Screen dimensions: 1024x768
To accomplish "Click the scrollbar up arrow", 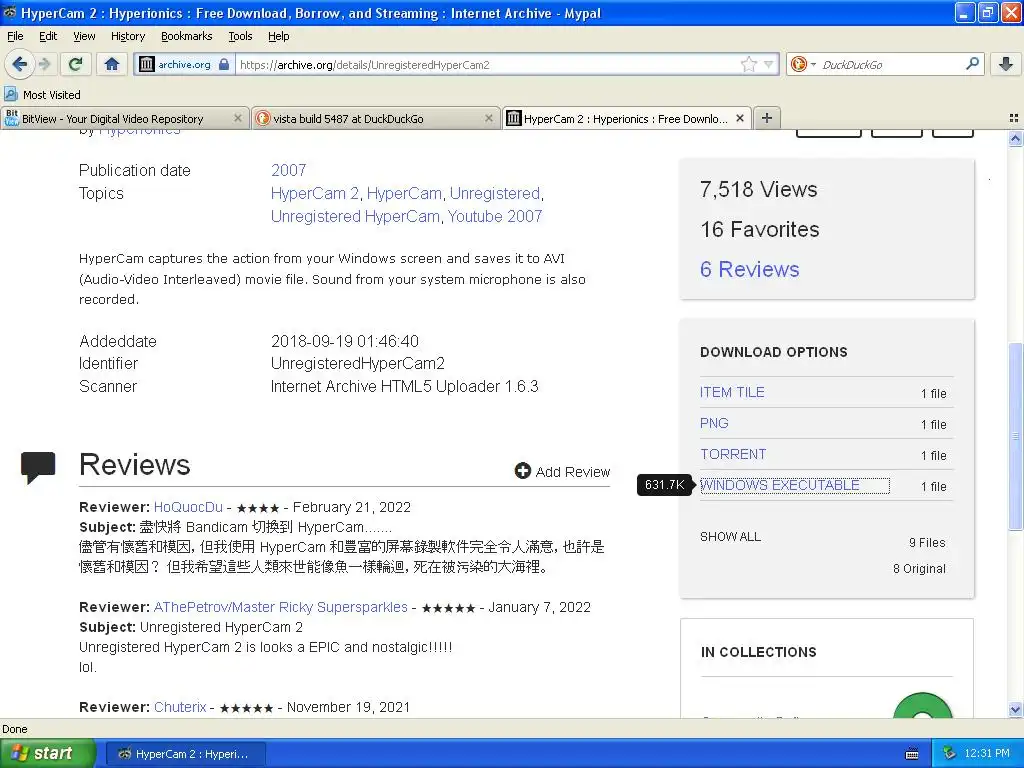I will point(1016,138).
